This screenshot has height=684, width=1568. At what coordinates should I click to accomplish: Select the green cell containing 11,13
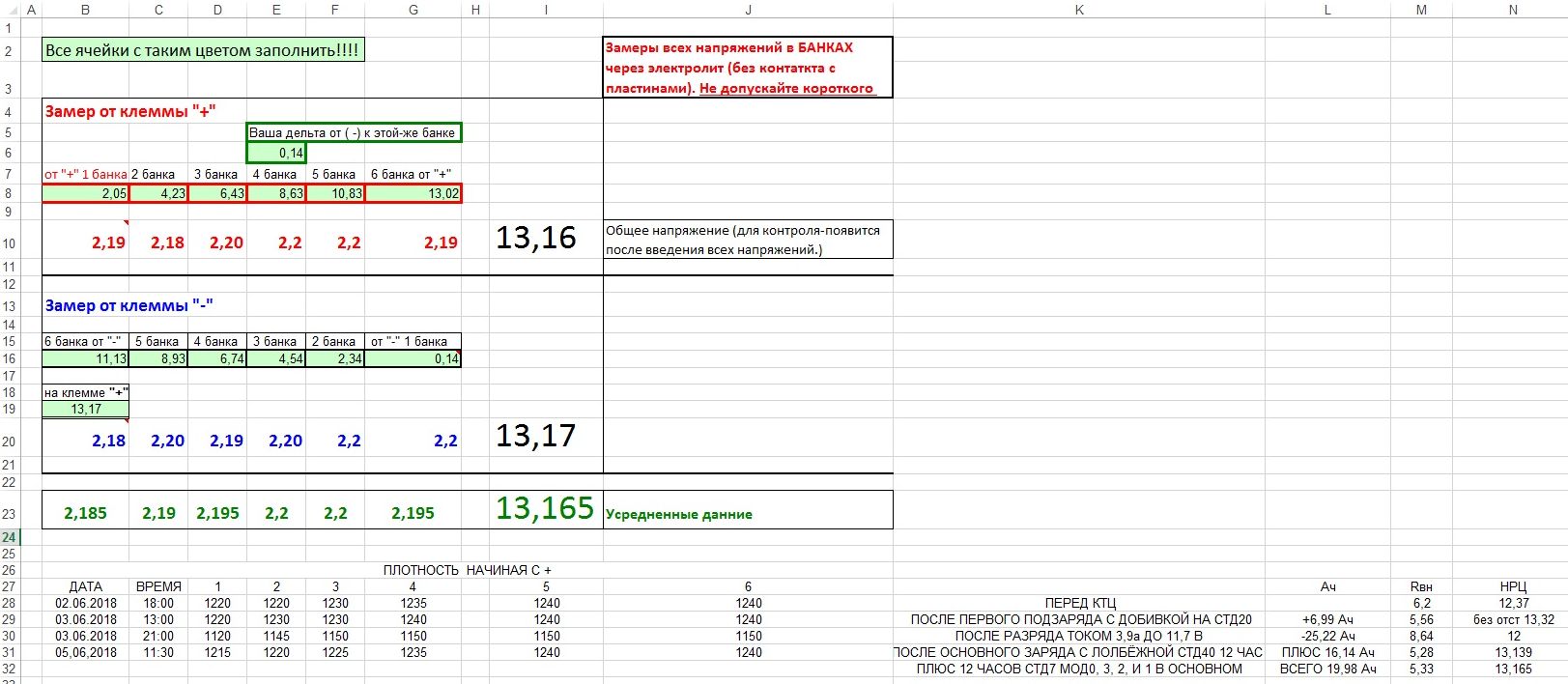click(86, 358)
